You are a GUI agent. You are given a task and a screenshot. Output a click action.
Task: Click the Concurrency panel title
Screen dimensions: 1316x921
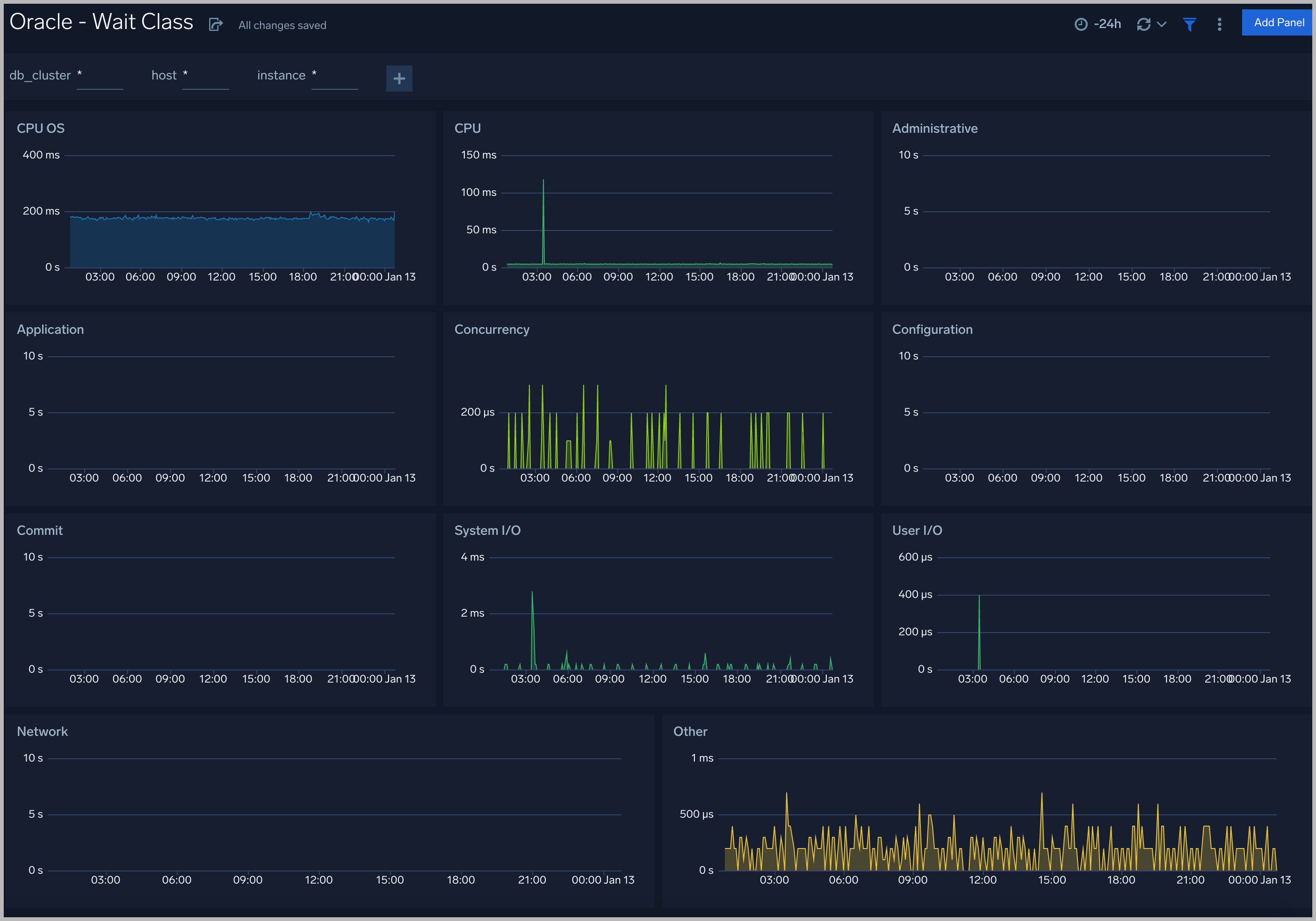(x=492, y=330)
